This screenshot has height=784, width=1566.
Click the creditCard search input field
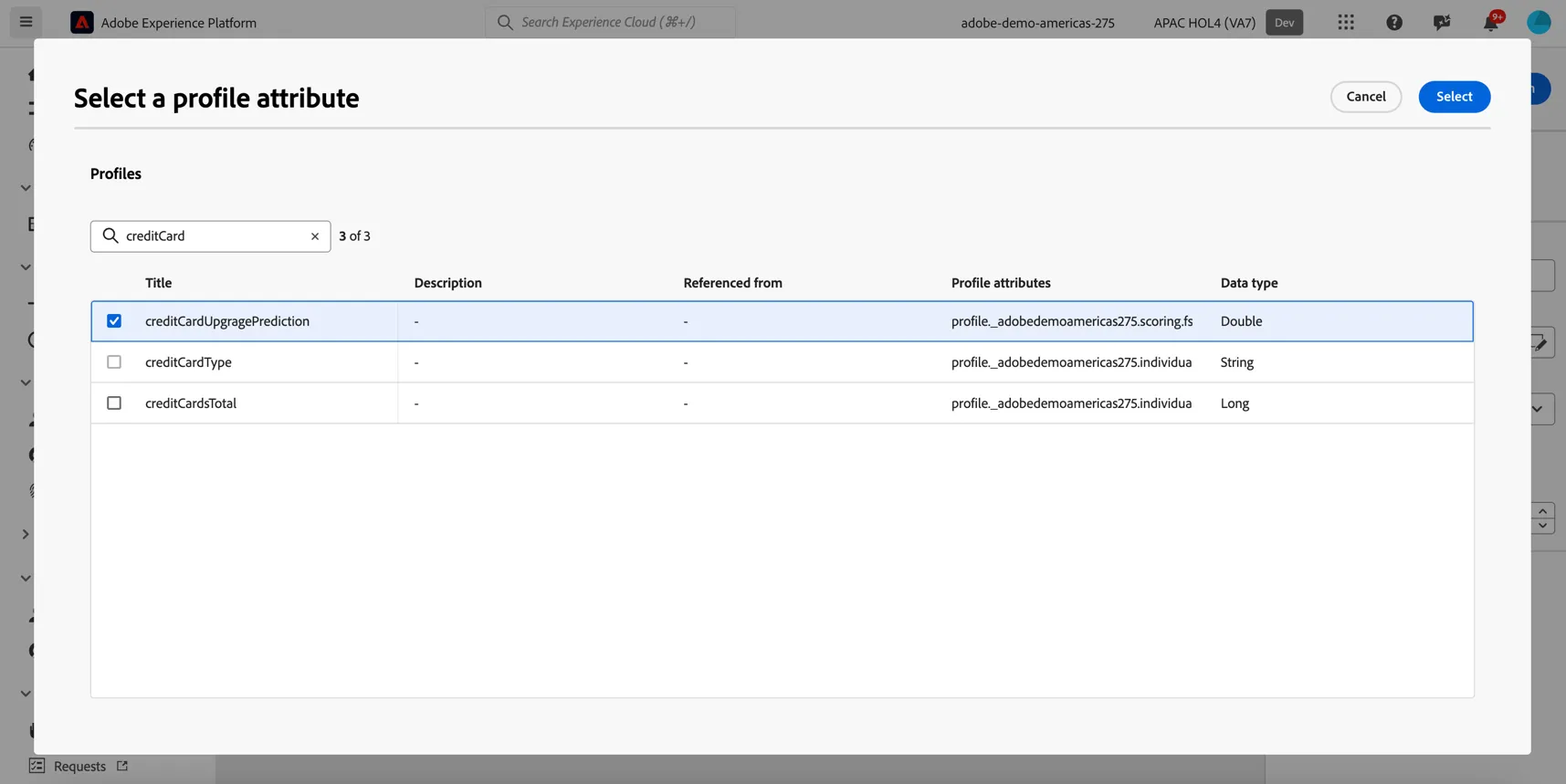point(211,236)
